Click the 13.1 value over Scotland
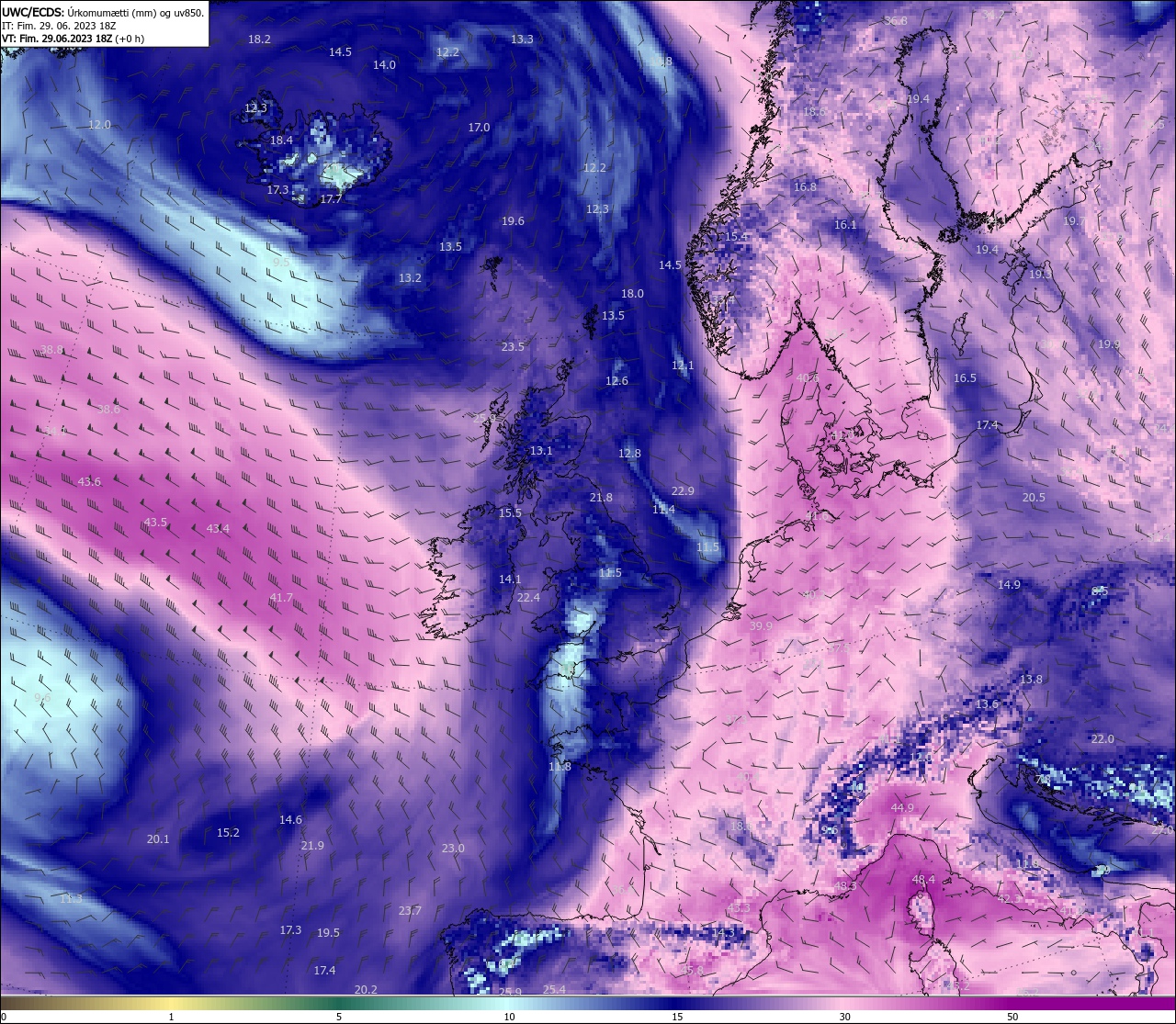The width and height of the screenshot is (1176, 1024). pyautogui.click(x=541, y=451)
